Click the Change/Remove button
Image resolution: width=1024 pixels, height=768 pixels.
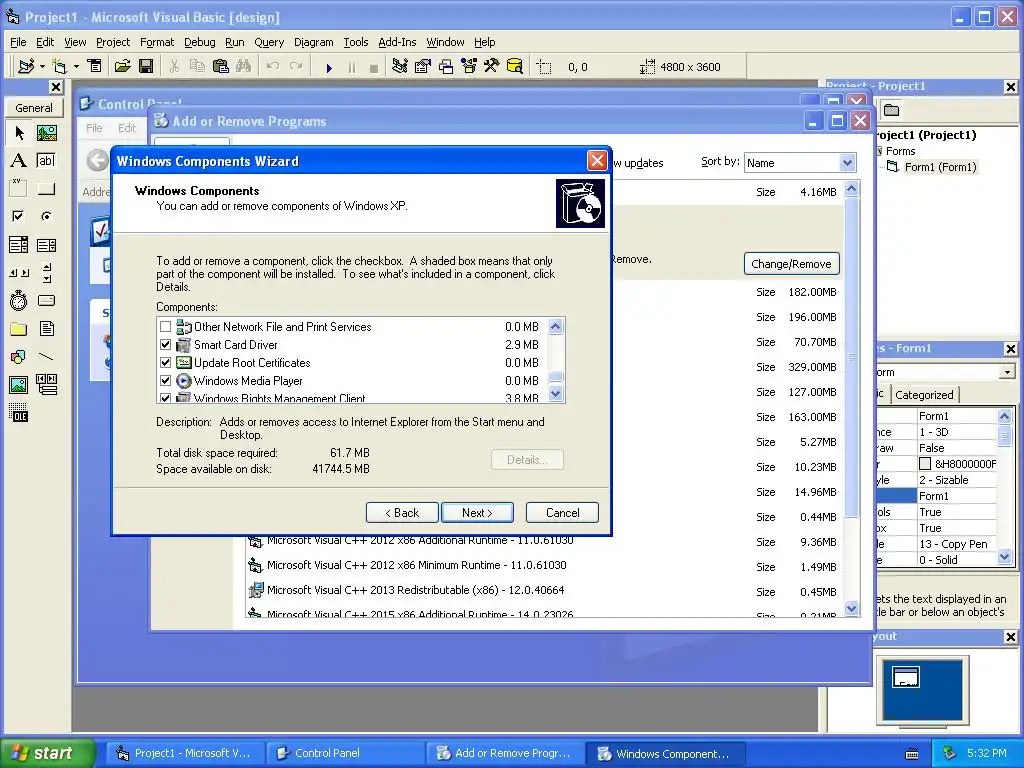pos(792,264)
